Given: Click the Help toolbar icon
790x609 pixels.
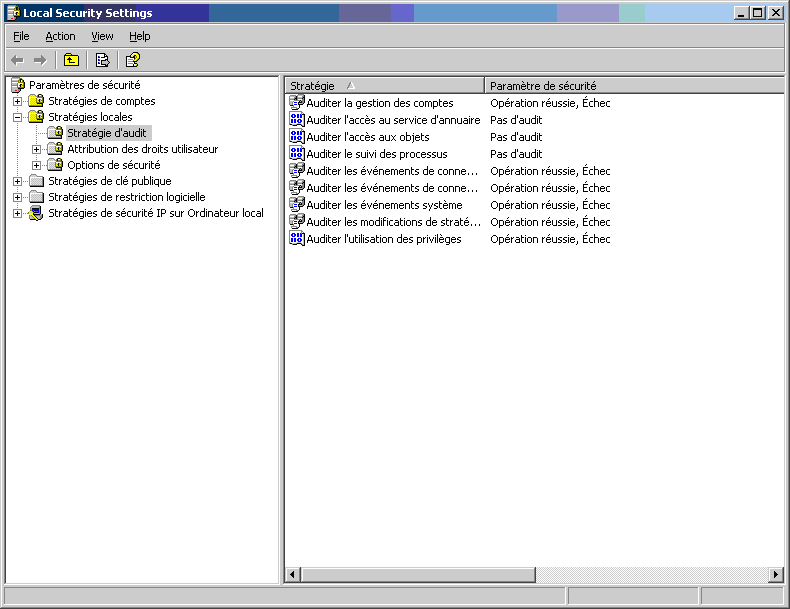Looking at the screenshot, I should point(132,60).
